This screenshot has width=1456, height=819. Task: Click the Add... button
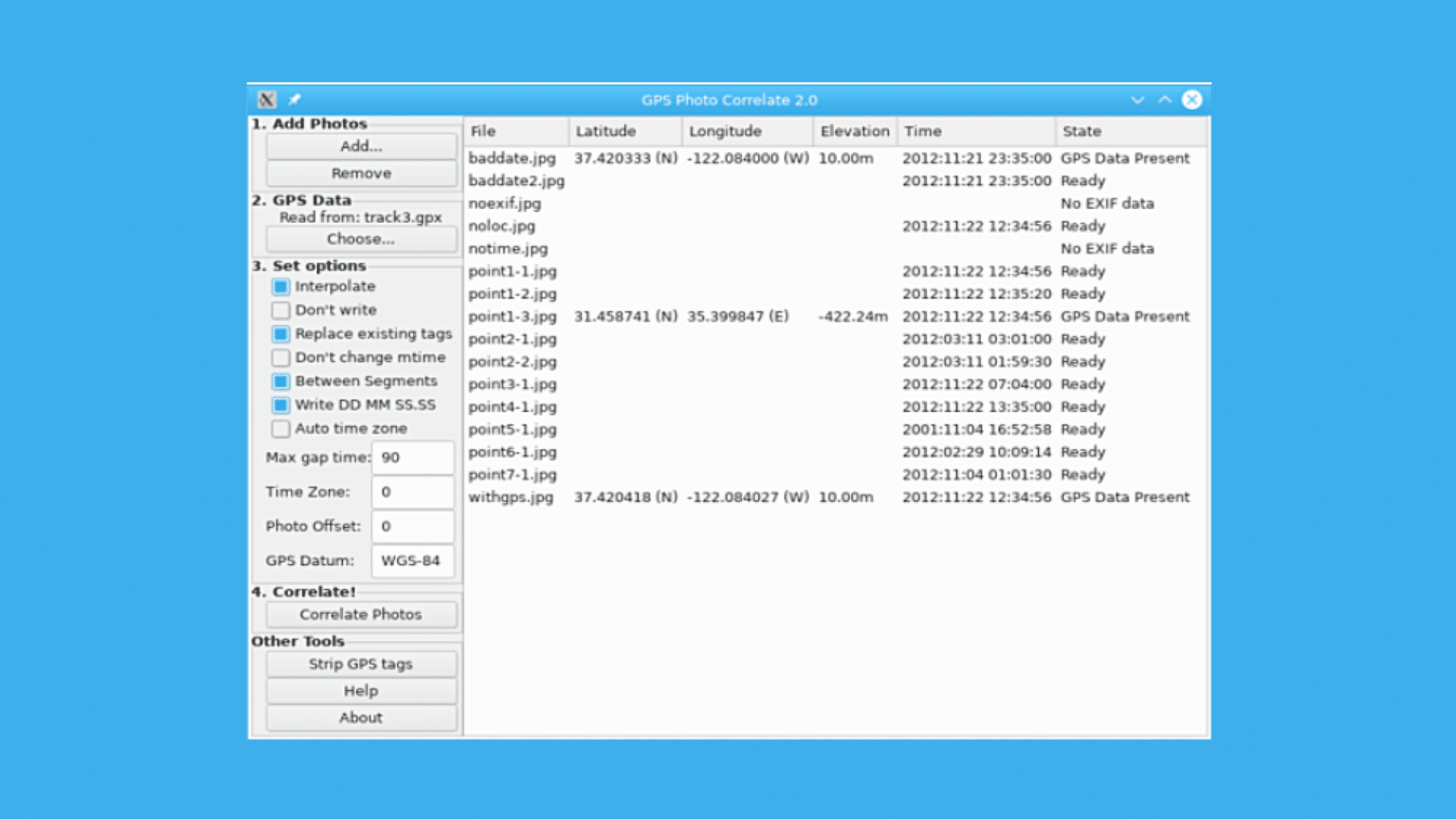[361, 146]
